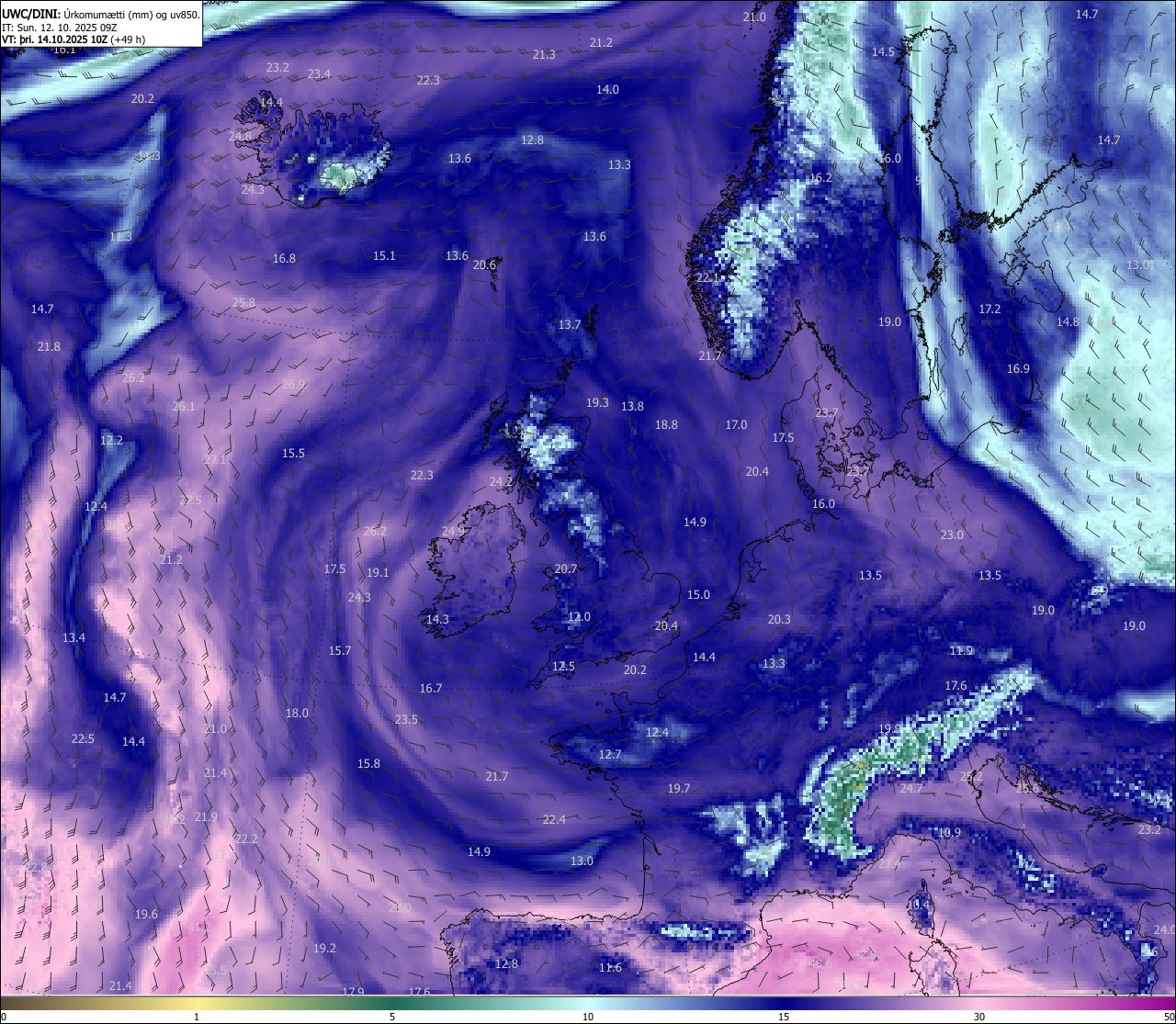Click the 14.5 value over northern Norway
The height and width of the screenshot is (1024, 1176).
tap(883, 52)
